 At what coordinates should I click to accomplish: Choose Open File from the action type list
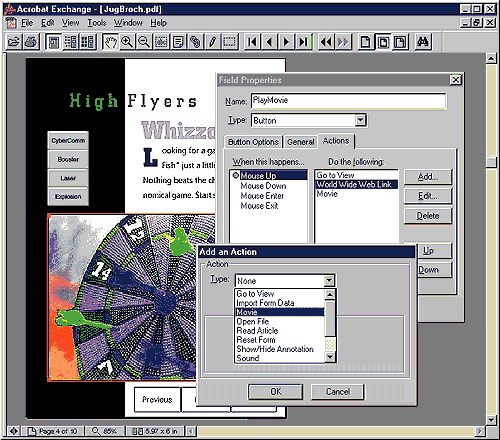pos(280,321)
